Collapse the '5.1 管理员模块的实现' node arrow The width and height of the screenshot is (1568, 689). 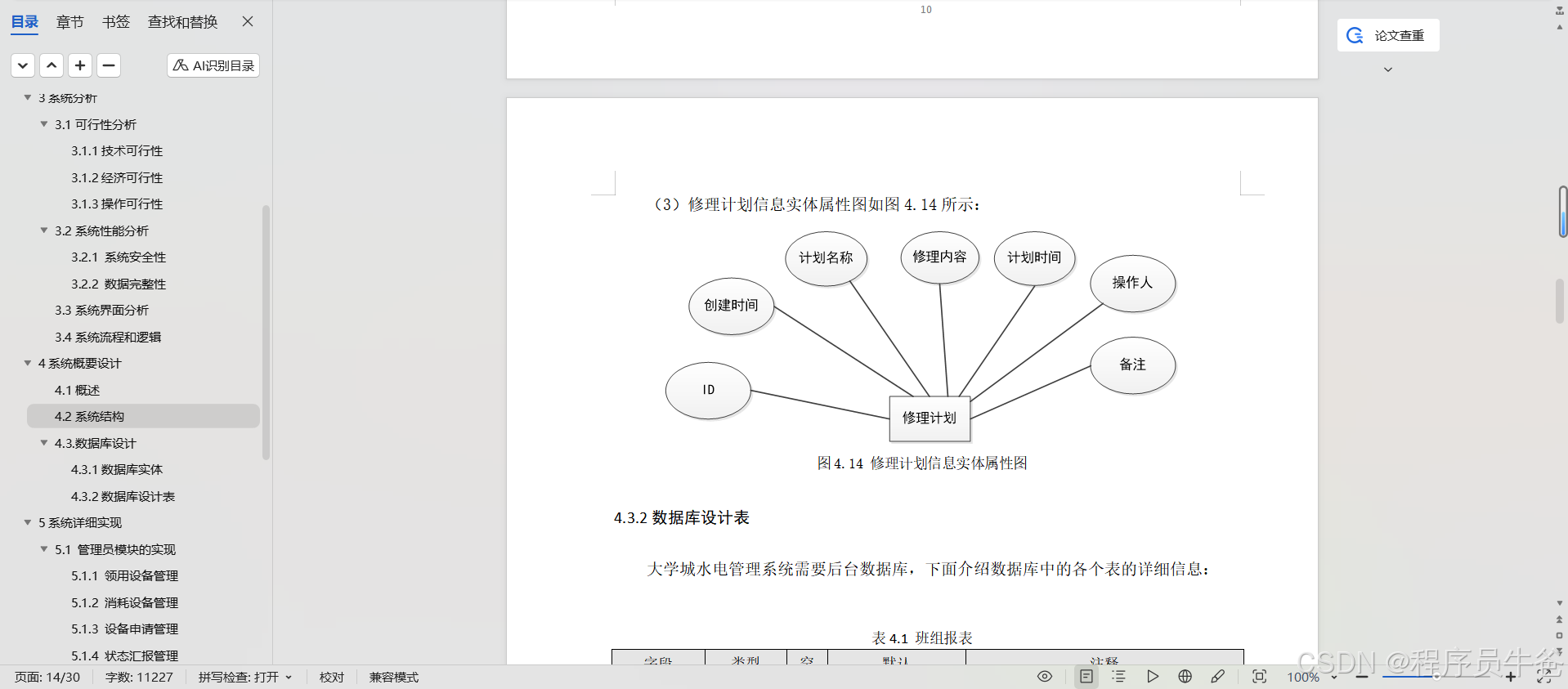coord(44,549)
